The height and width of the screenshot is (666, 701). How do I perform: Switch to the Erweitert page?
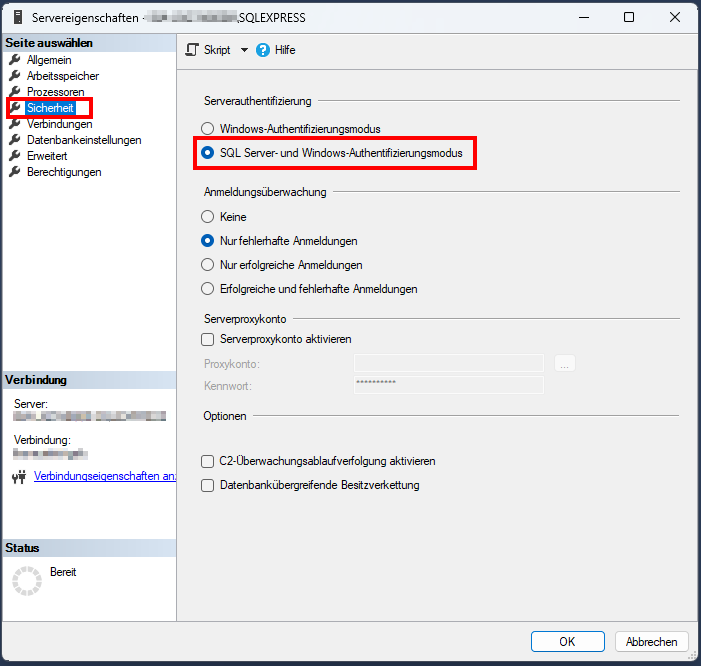tap(47, 156)
